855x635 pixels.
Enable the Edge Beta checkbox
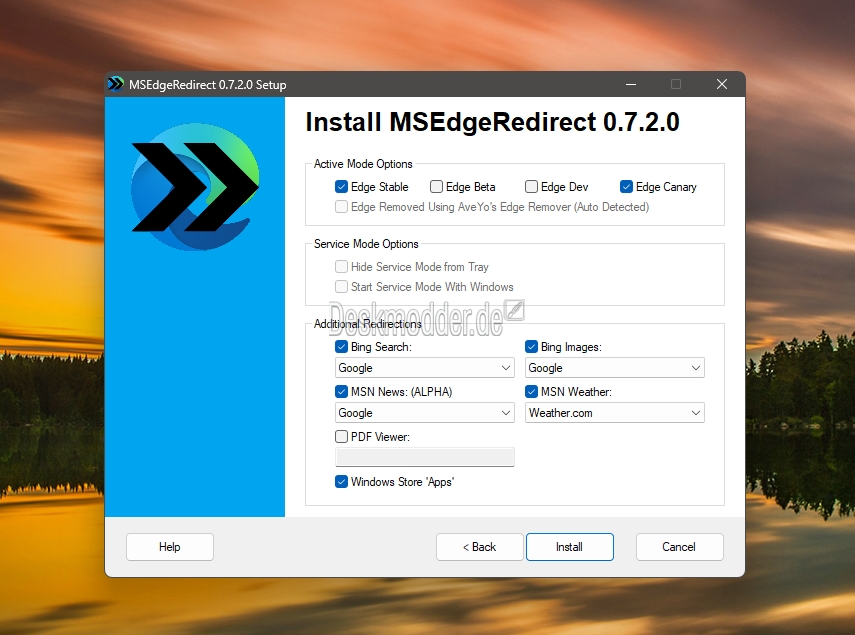[x=436, y=187]
